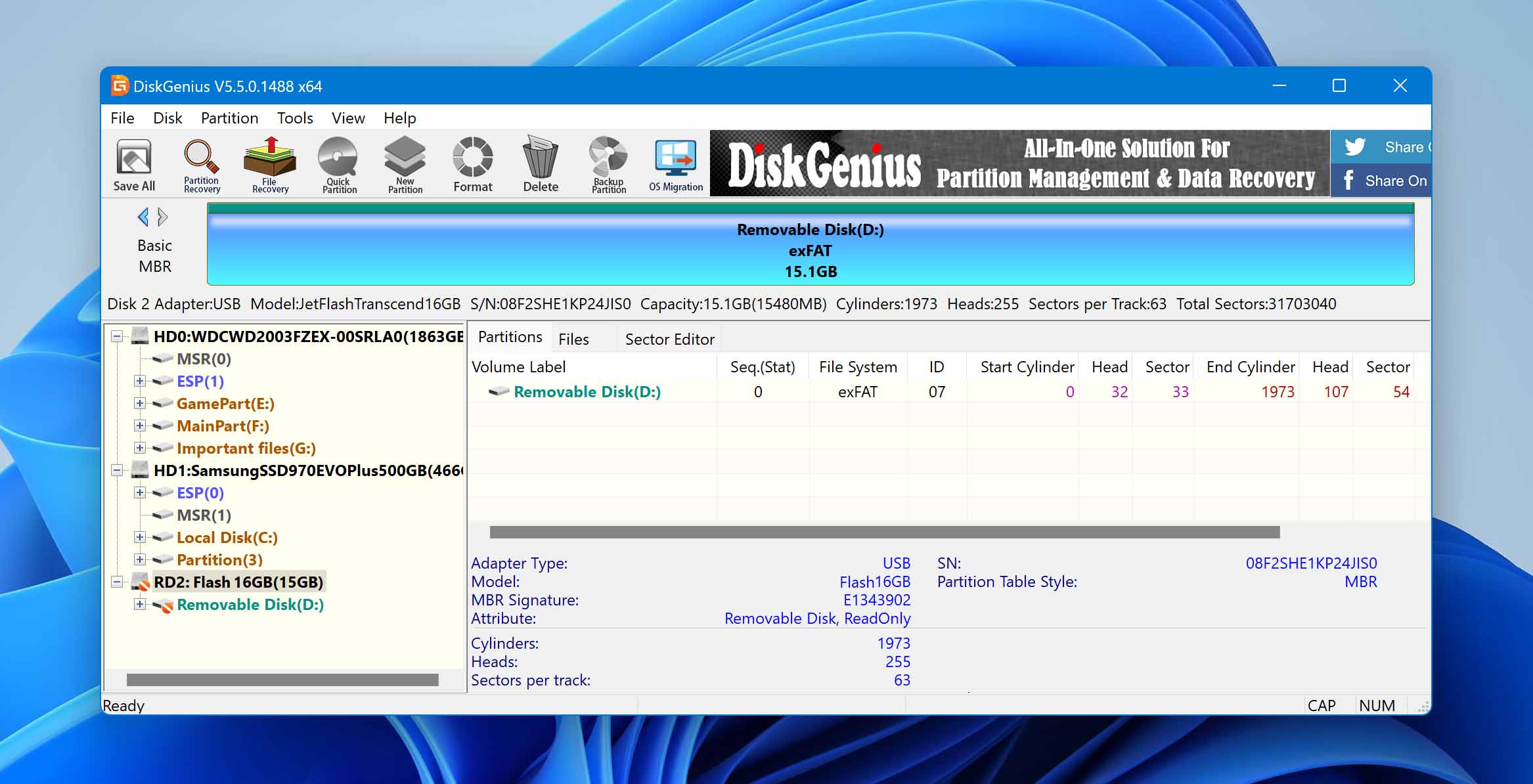Click the DiskGenius promotional banner
Viewport: 1533px width, 784px height.
click(x=1020, y=163)
